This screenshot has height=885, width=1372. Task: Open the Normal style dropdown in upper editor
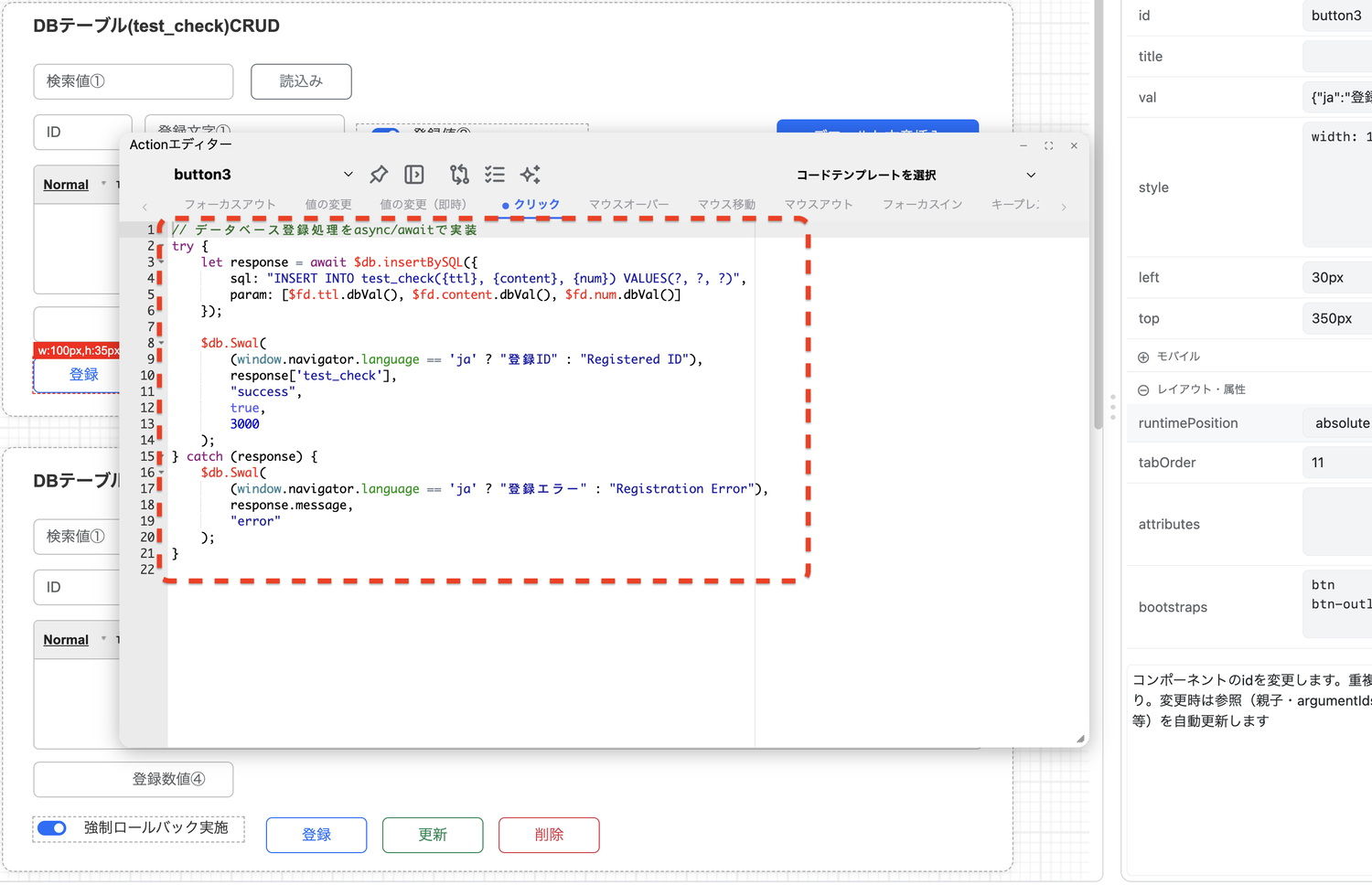(x=75, y=185)
